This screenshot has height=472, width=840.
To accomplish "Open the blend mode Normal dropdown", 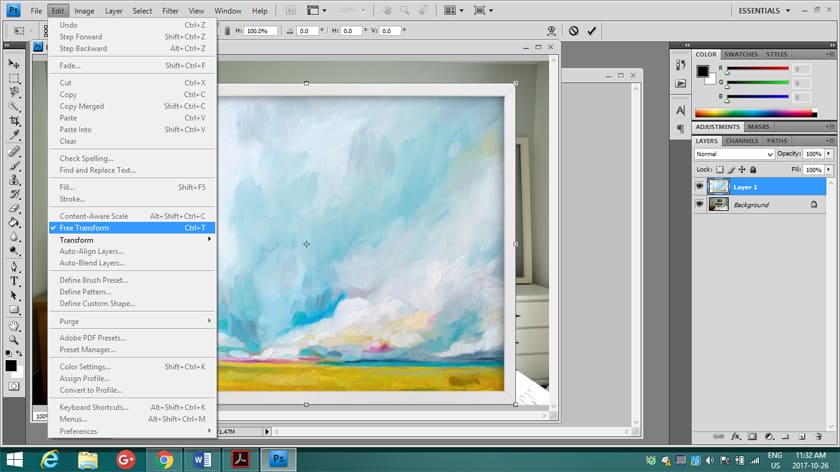I will tap(734, 154).
